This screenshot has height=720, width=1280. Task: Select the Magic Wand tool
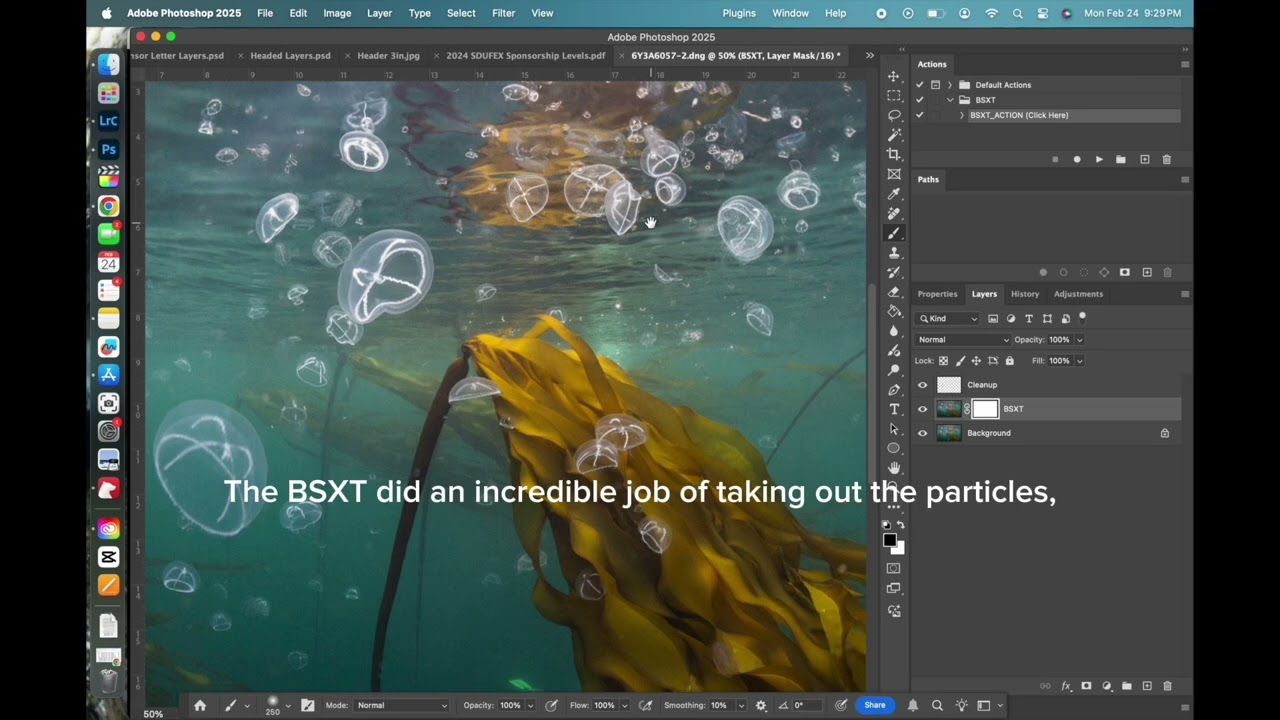894,135
